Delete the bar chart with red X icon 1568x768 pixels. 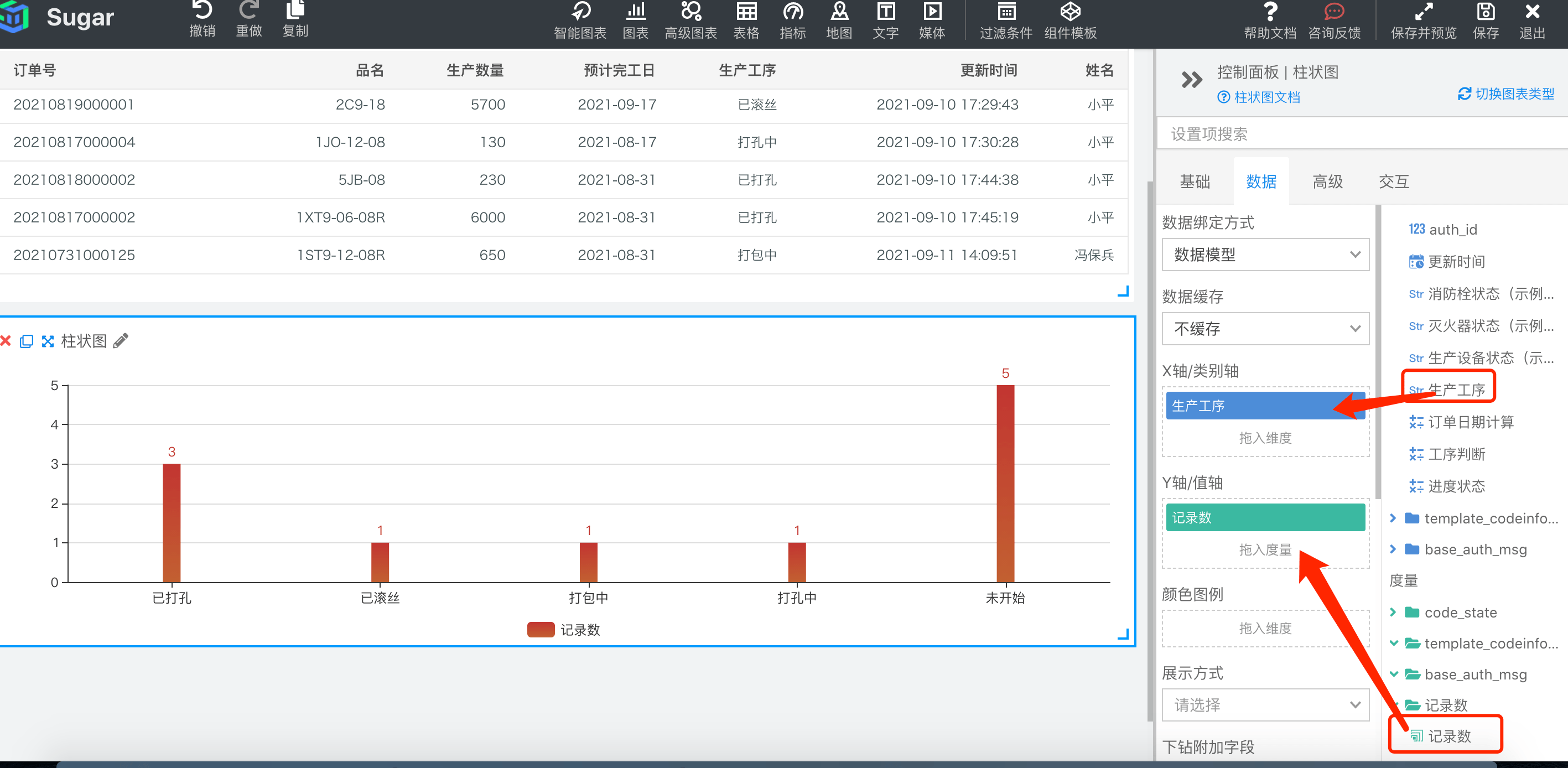[6, 341]
